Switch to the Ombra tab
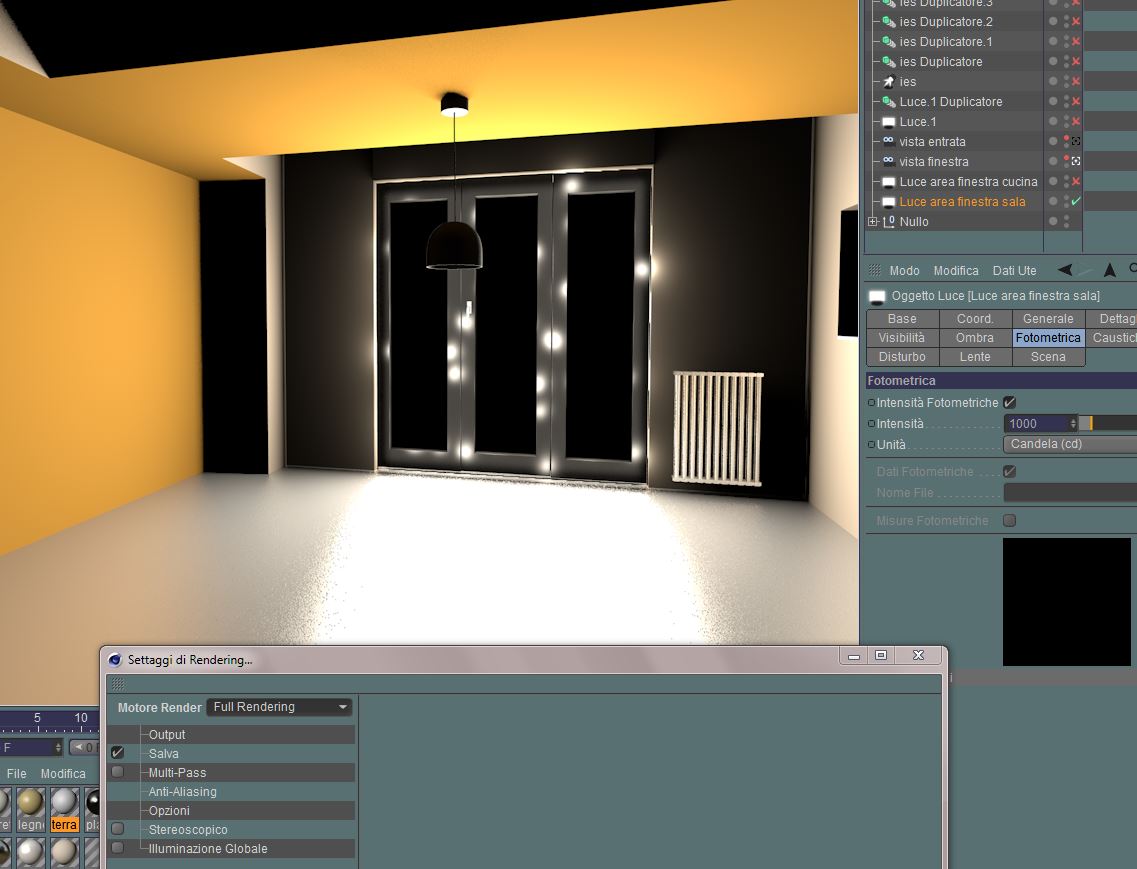 point(975,337)
